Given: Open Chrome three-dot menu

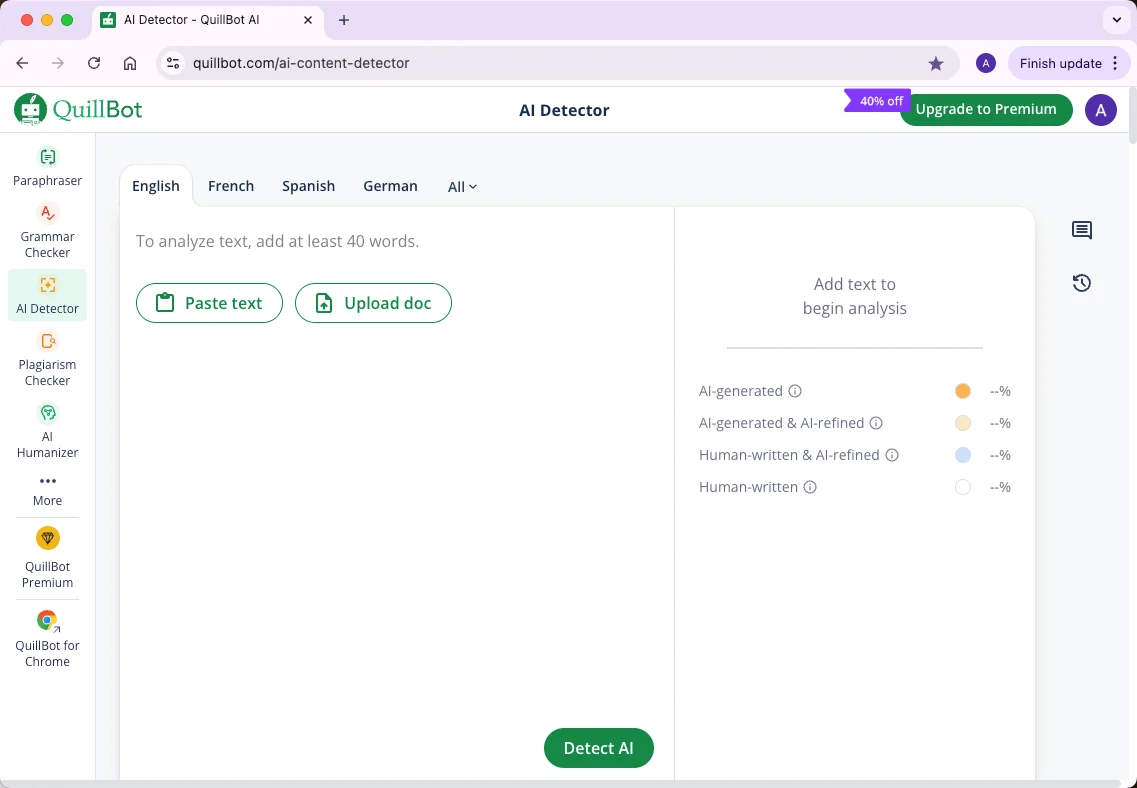Looking at the screenshot, I should click(1115, 63).
